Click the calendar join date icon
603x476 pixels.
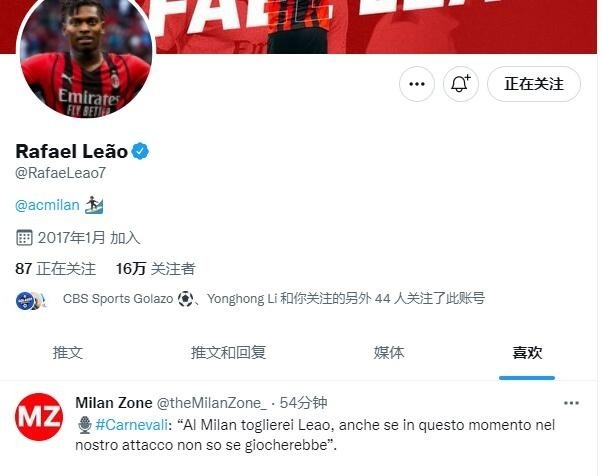pyautogui.click(x=24, y=238)
